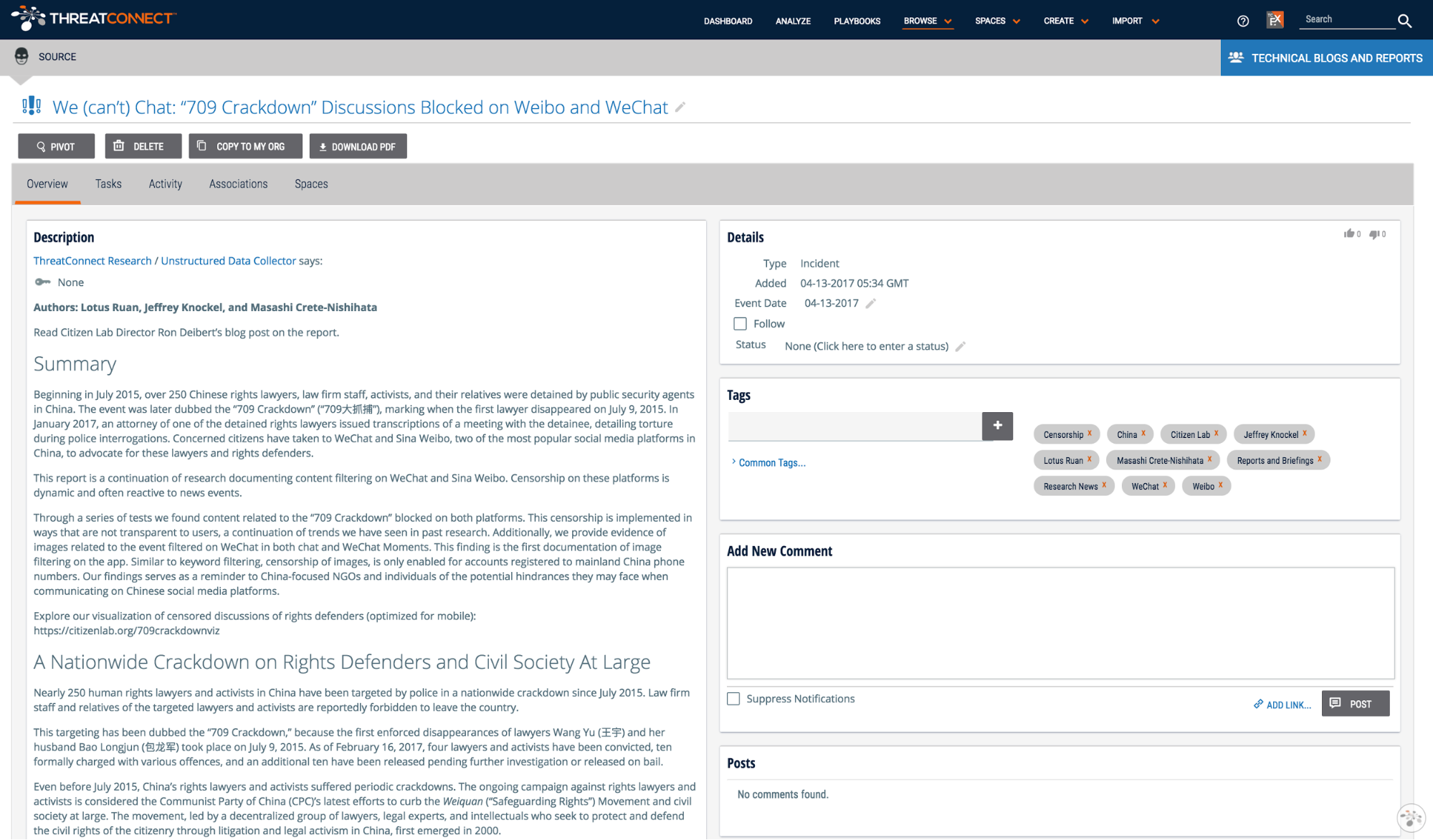Open the Unstructured Data Collector link
Screen dimensions: 1433x840
coord(228,261)
